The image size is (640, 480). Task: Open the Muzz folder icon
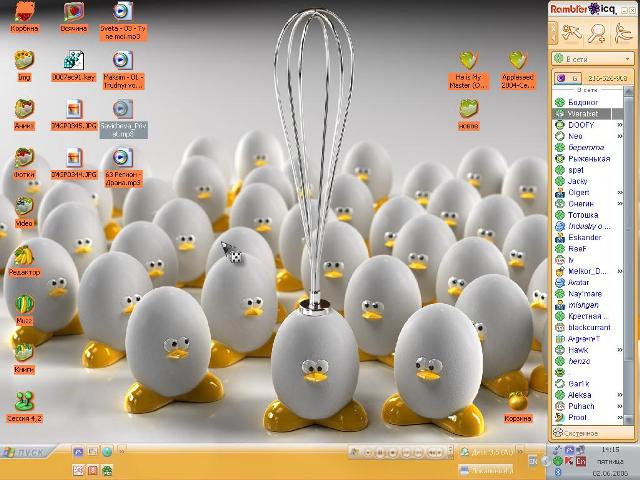(24, 309)
